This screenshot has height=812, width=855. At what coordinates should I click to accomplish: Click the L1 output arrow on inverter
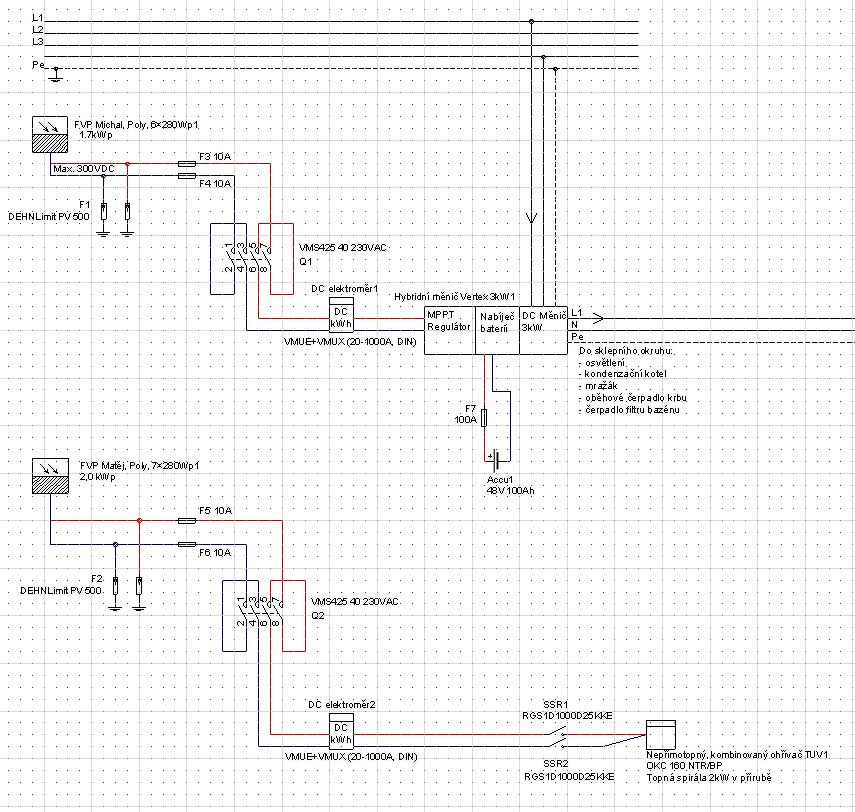tap(598, 318)
